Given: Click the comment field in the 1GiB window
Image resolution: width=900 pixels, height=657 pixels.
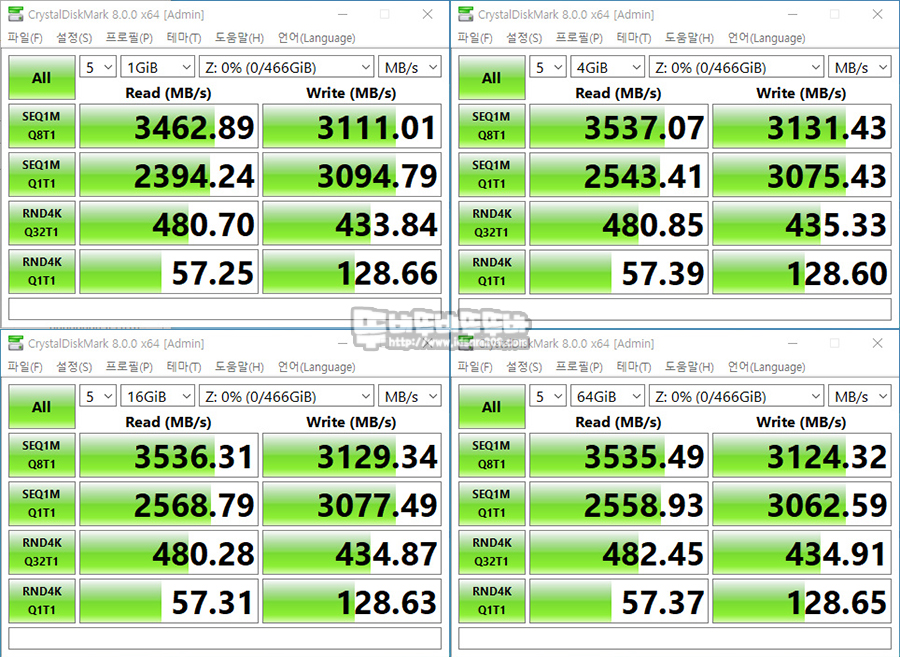Looking at the screenshot, I should click(225, 309).
